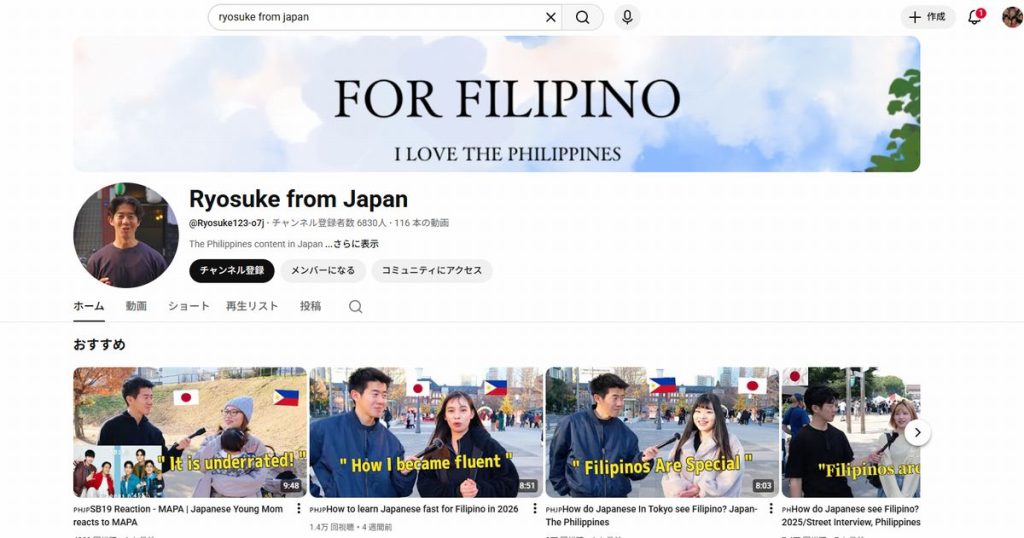Viewport: 1024px width, 538px height.
Task: Subscribe with the チャンネル登録 button
Action: click(231, 270)
